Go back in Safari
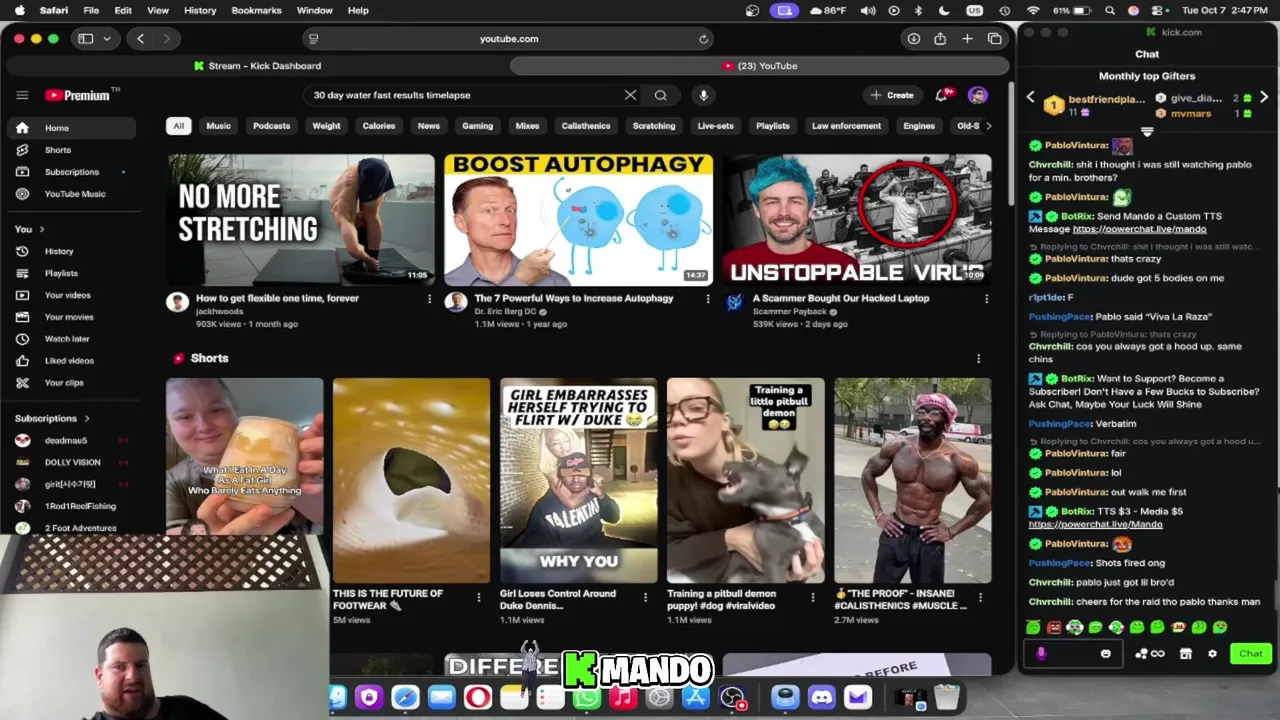This screenshot has width=1280, height=720. pyautogui.click(x=140, y=39)
